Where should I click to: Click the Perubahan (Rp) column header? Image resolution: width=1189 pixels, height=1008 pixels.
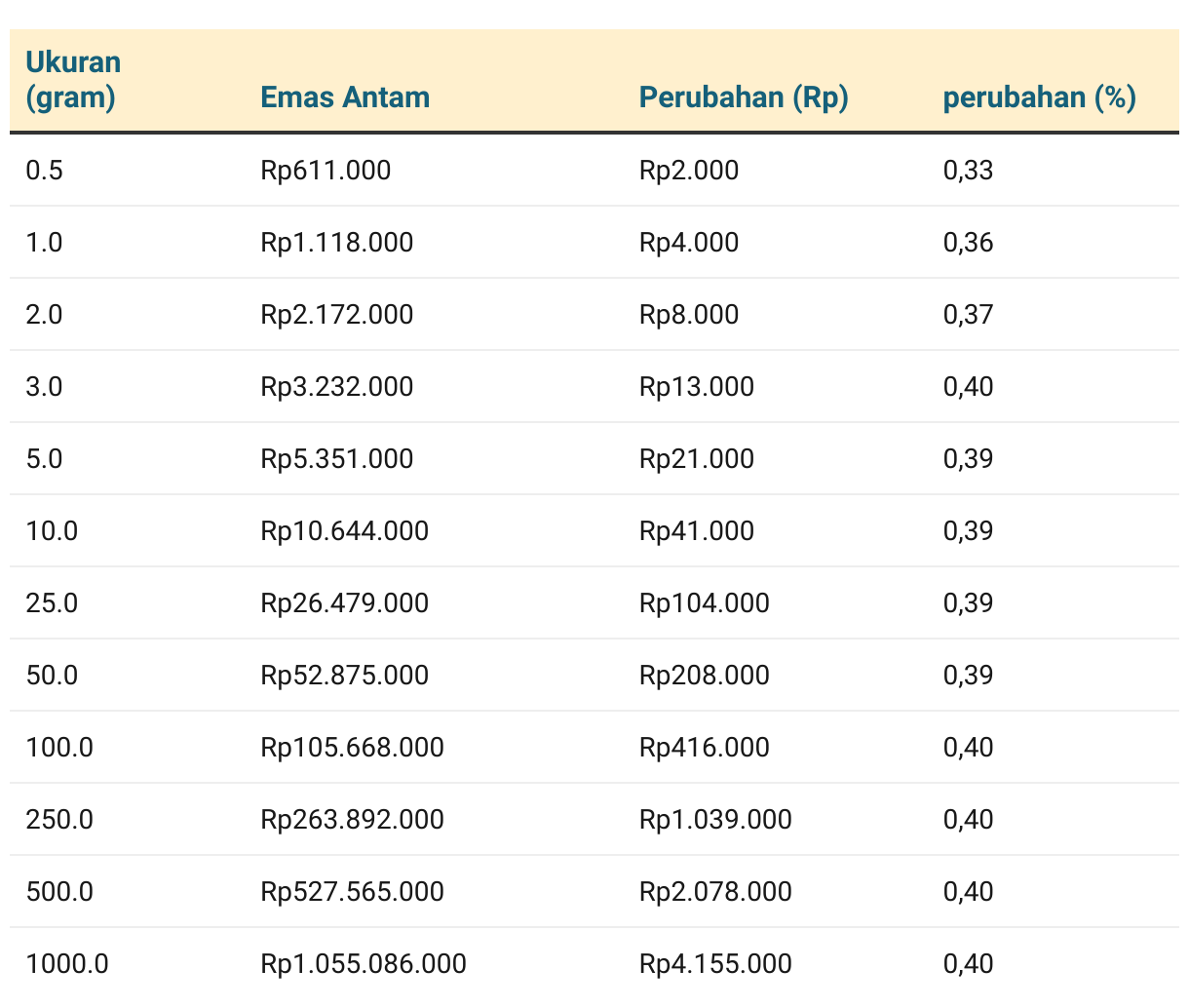(744, 97)
